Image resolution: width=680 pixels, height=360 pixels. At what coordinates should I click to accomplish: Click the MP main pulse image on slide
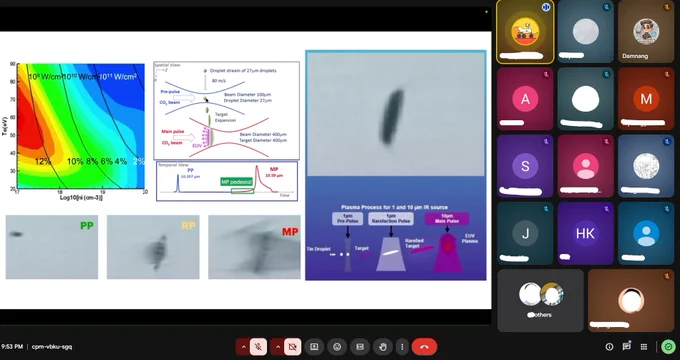click(x=254, y=247)
